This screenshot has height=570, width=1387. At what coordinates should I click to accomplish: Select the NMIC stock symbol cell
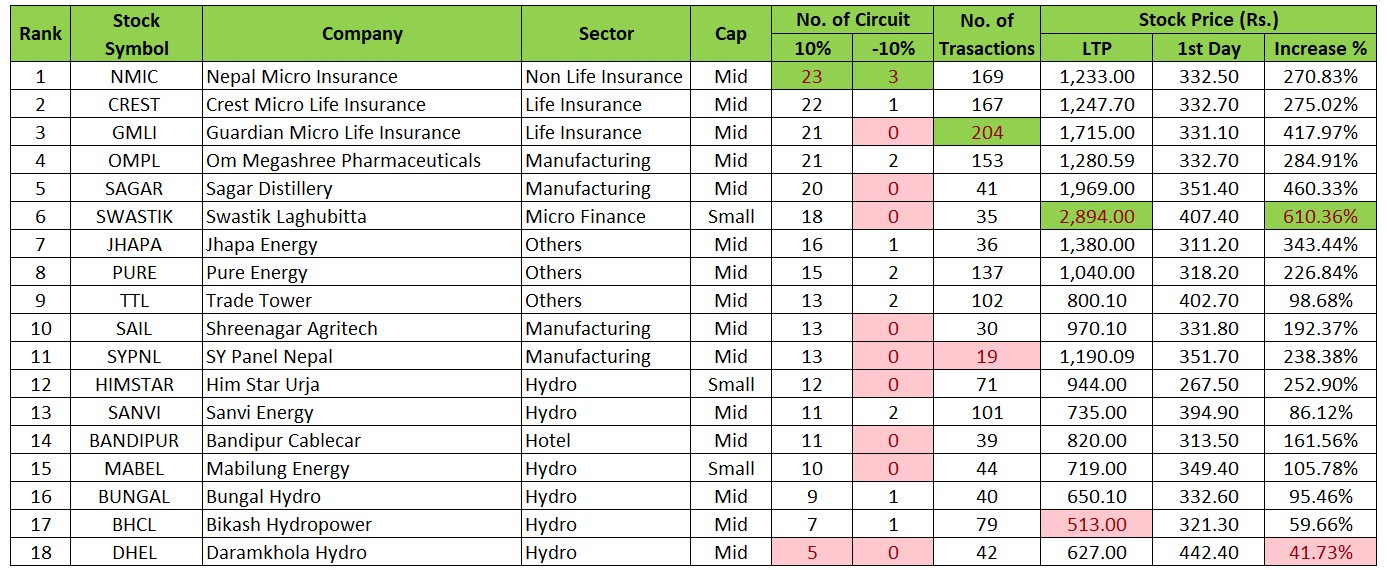pos(137,77)
